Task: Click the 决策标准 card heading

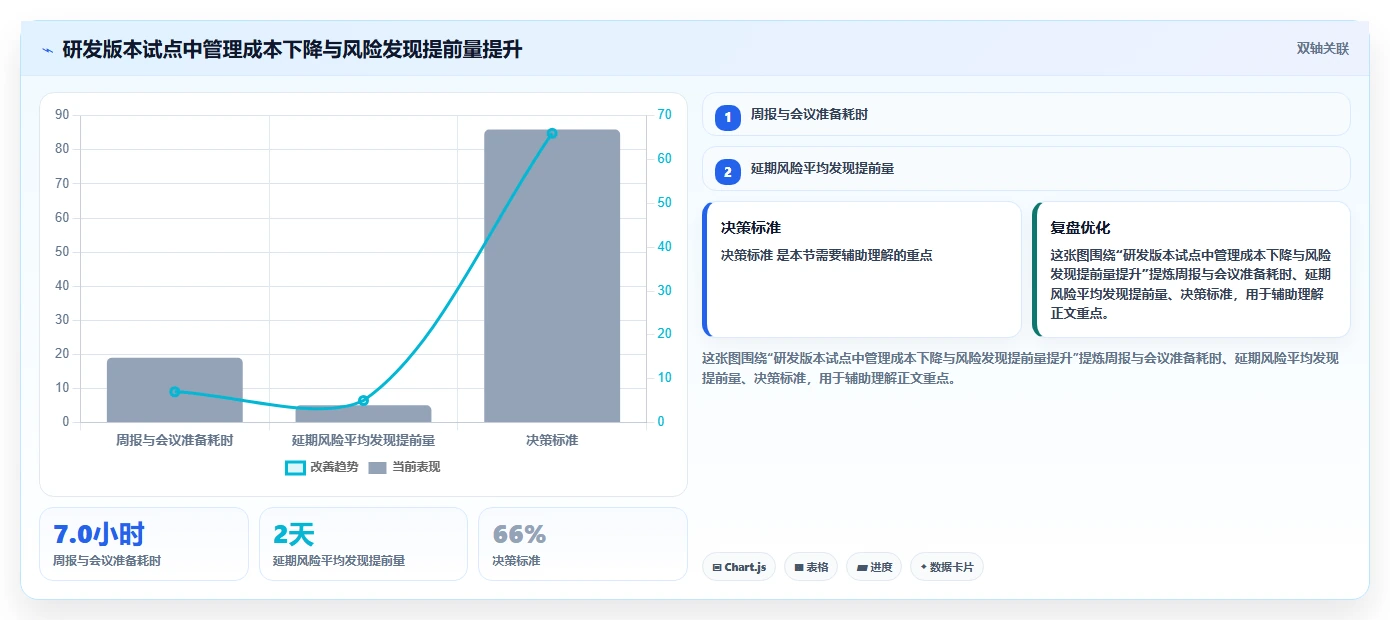Action: point(751,228)
